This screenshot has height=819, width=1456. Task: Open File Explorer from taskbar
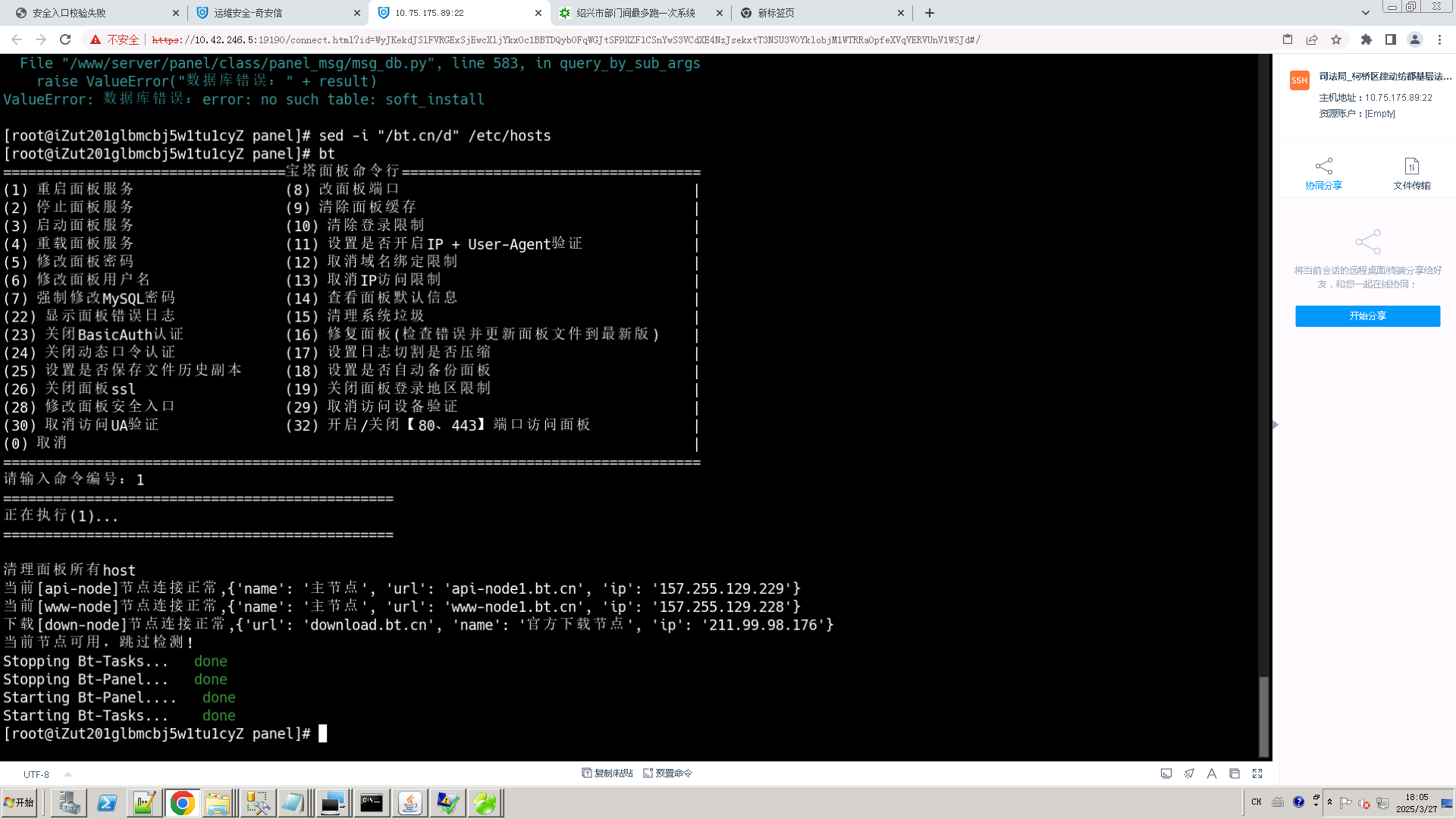pos(218,802)
